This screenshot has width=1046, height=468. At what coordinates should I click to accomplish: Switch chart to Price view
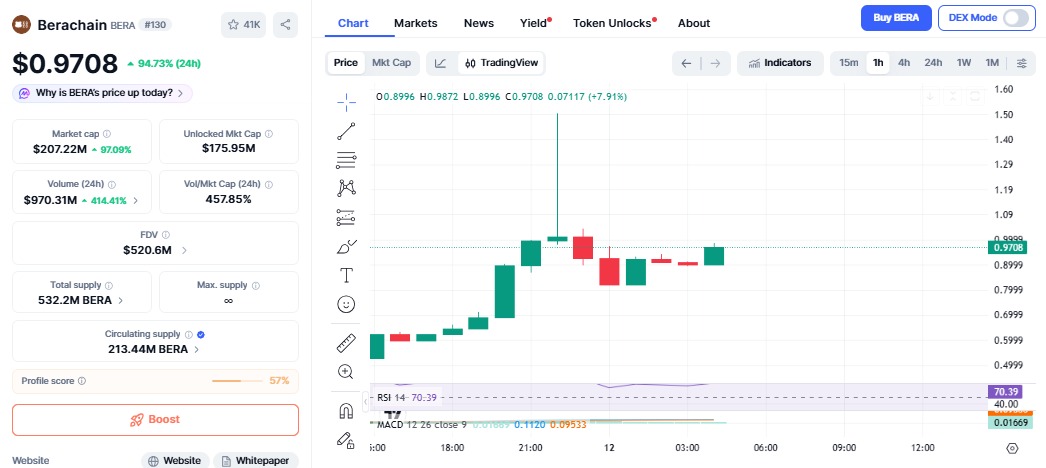346,63
